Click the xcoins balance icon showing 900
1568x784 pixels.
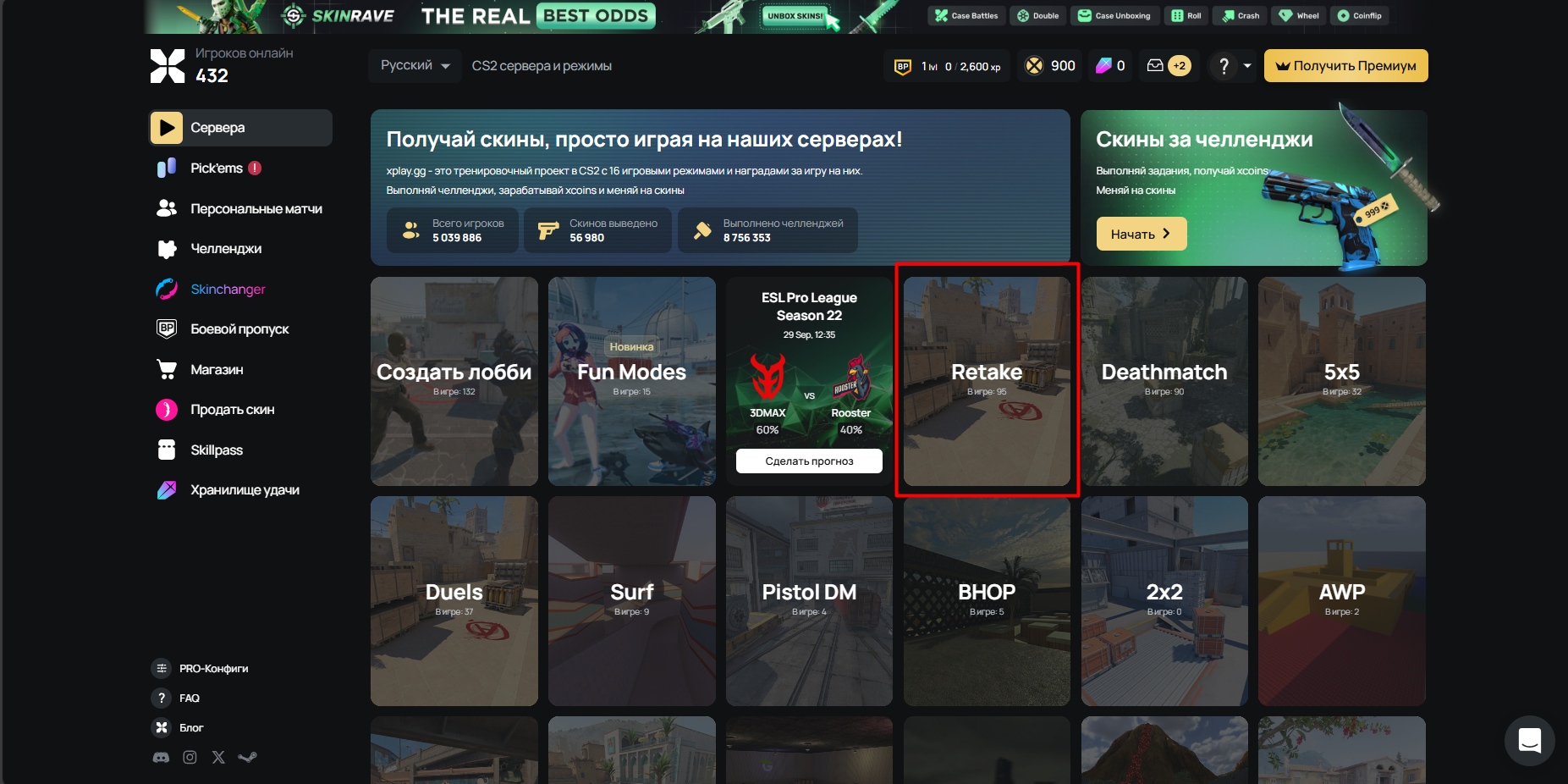click(x=1034, y=65)
